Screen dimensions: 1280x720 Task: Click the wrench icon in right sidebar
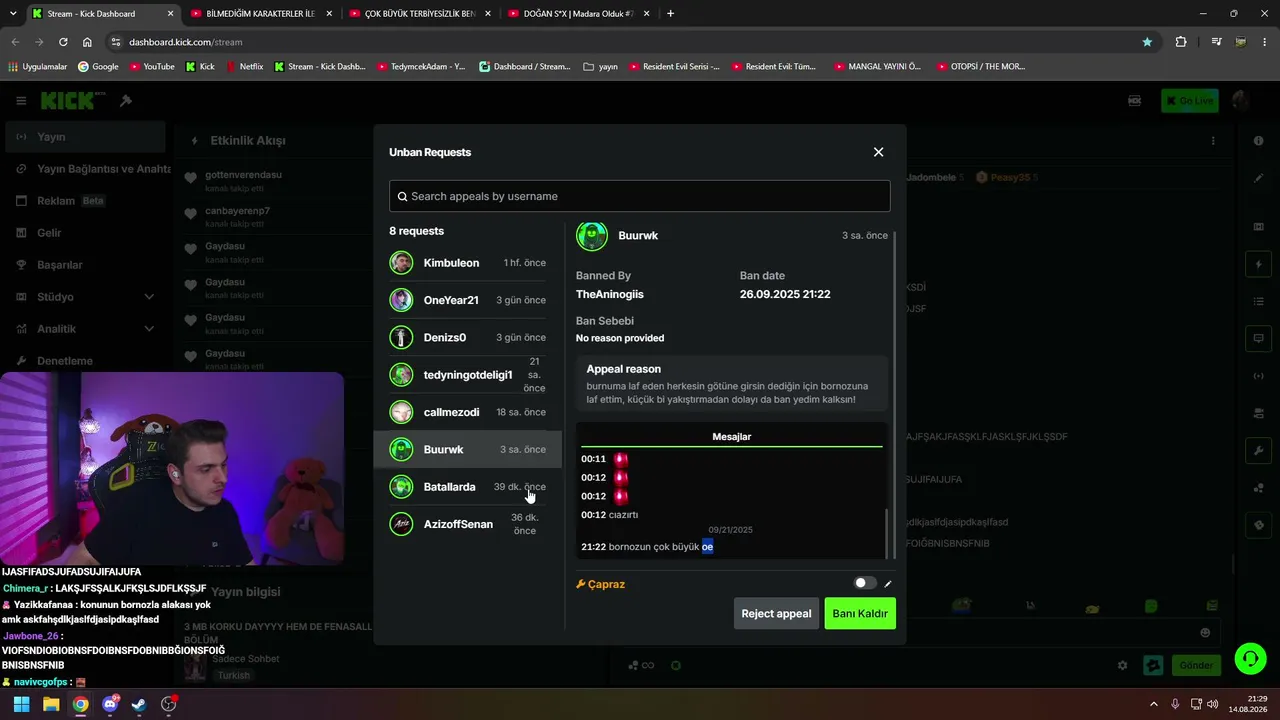(x=1259, y=451)
